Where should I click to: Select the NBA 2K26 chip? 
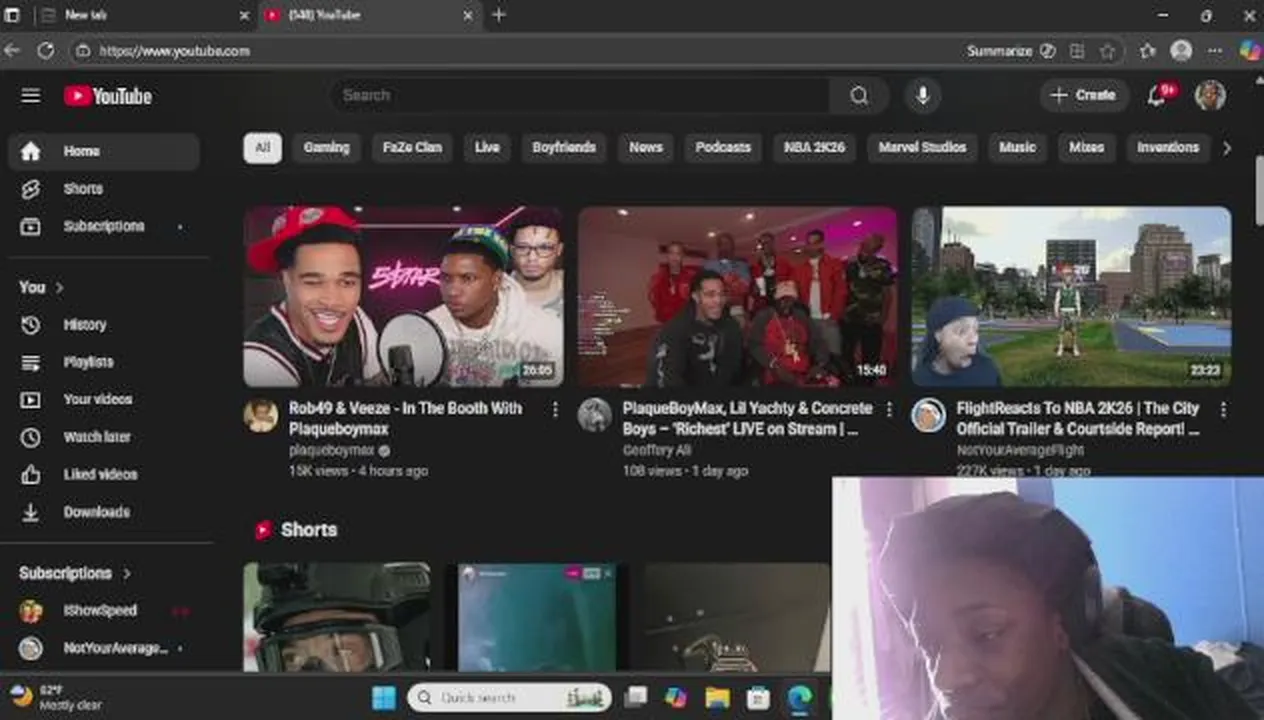click(814, 148)
